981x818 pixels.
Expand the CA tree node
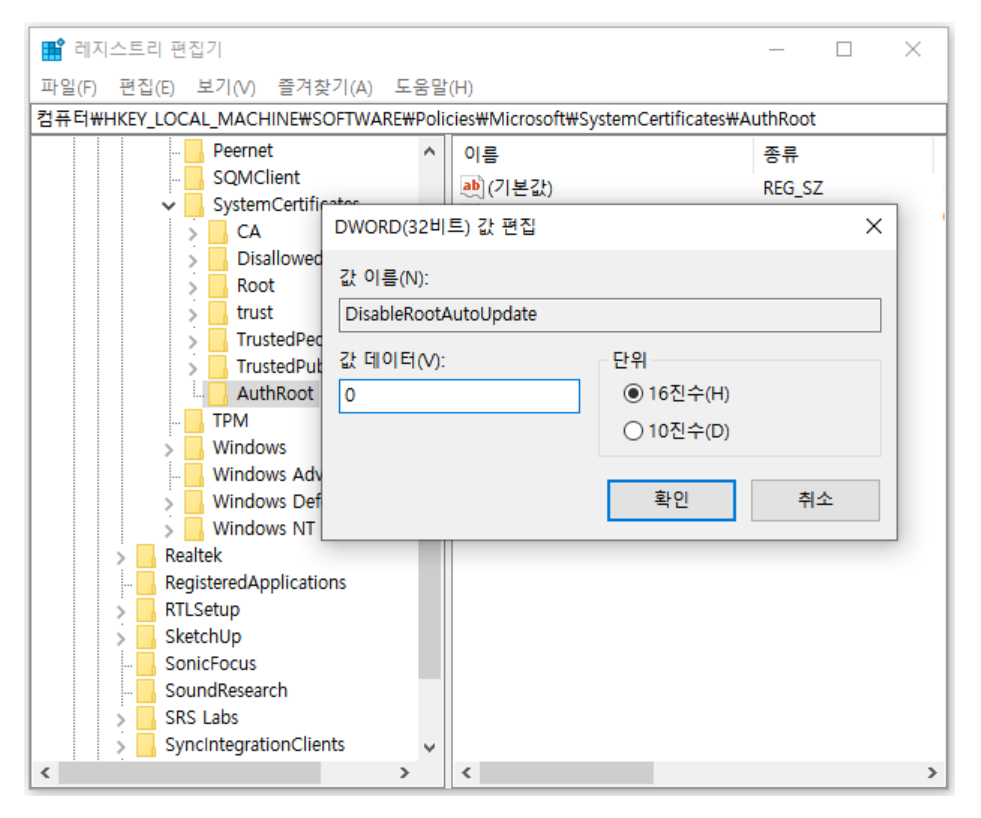pyautogui.click(x=193, y=233)
